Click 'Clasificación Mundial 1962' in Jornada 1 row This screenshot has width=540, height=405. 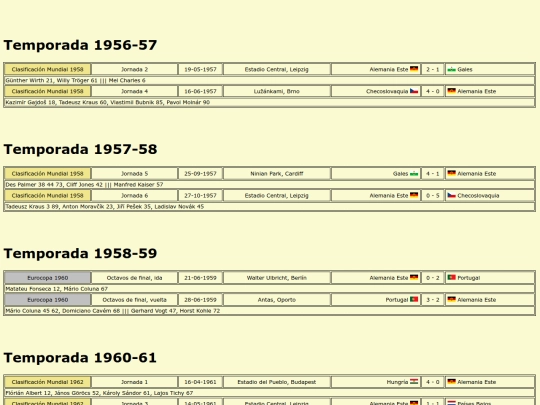[x=48, y=382]
